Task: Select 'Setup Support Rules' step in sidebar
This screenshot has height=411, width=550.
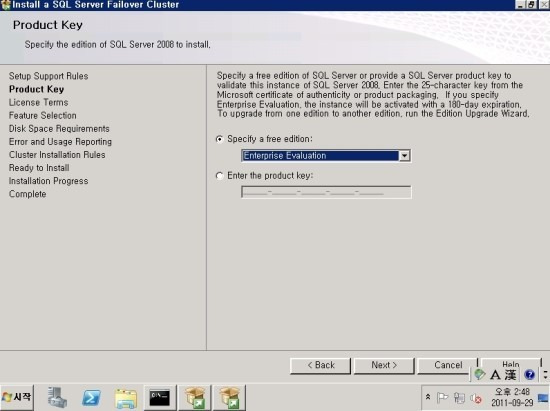Action: [x=48, y=76]
